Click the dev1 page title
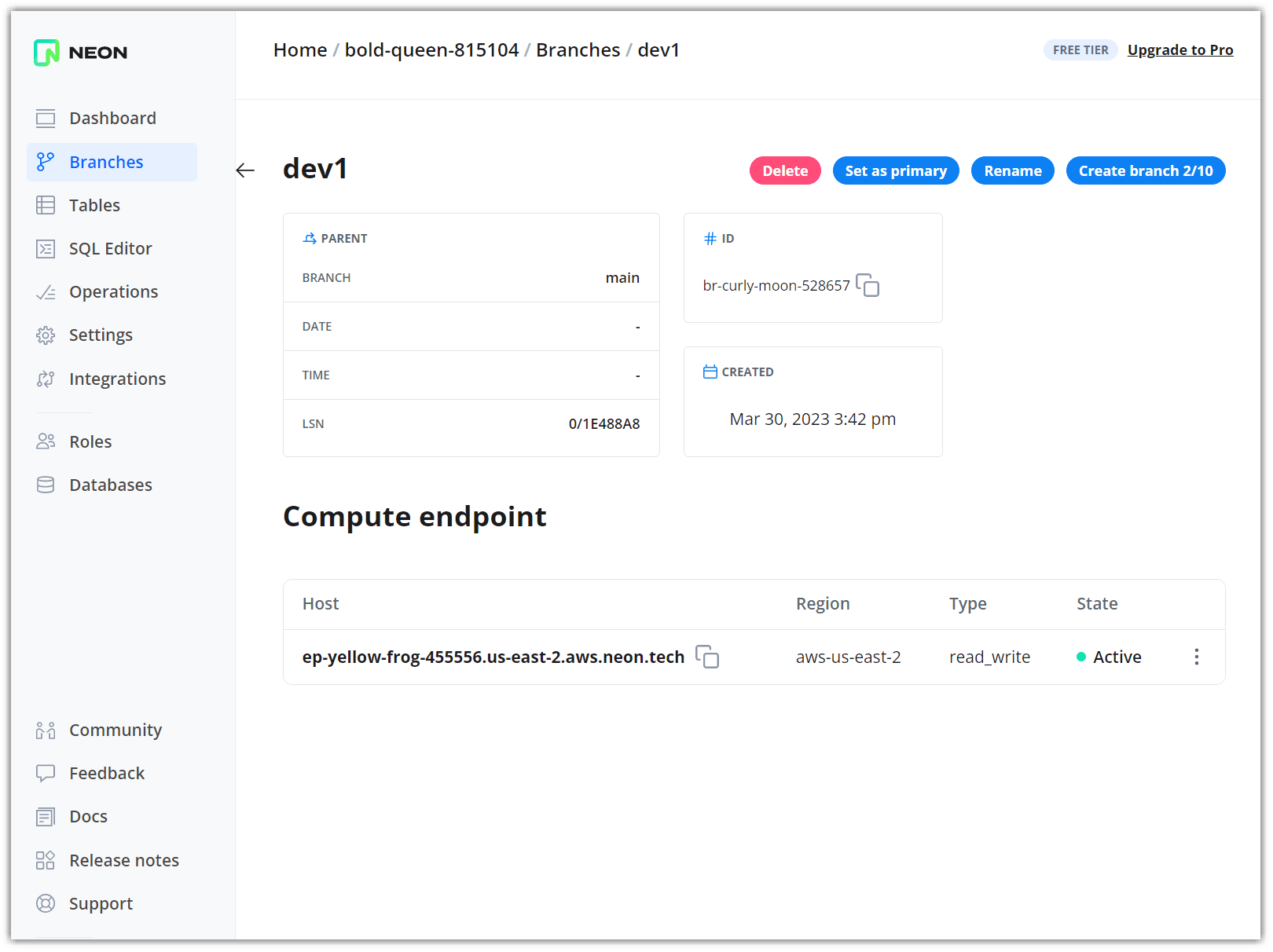 coord(315,169)
